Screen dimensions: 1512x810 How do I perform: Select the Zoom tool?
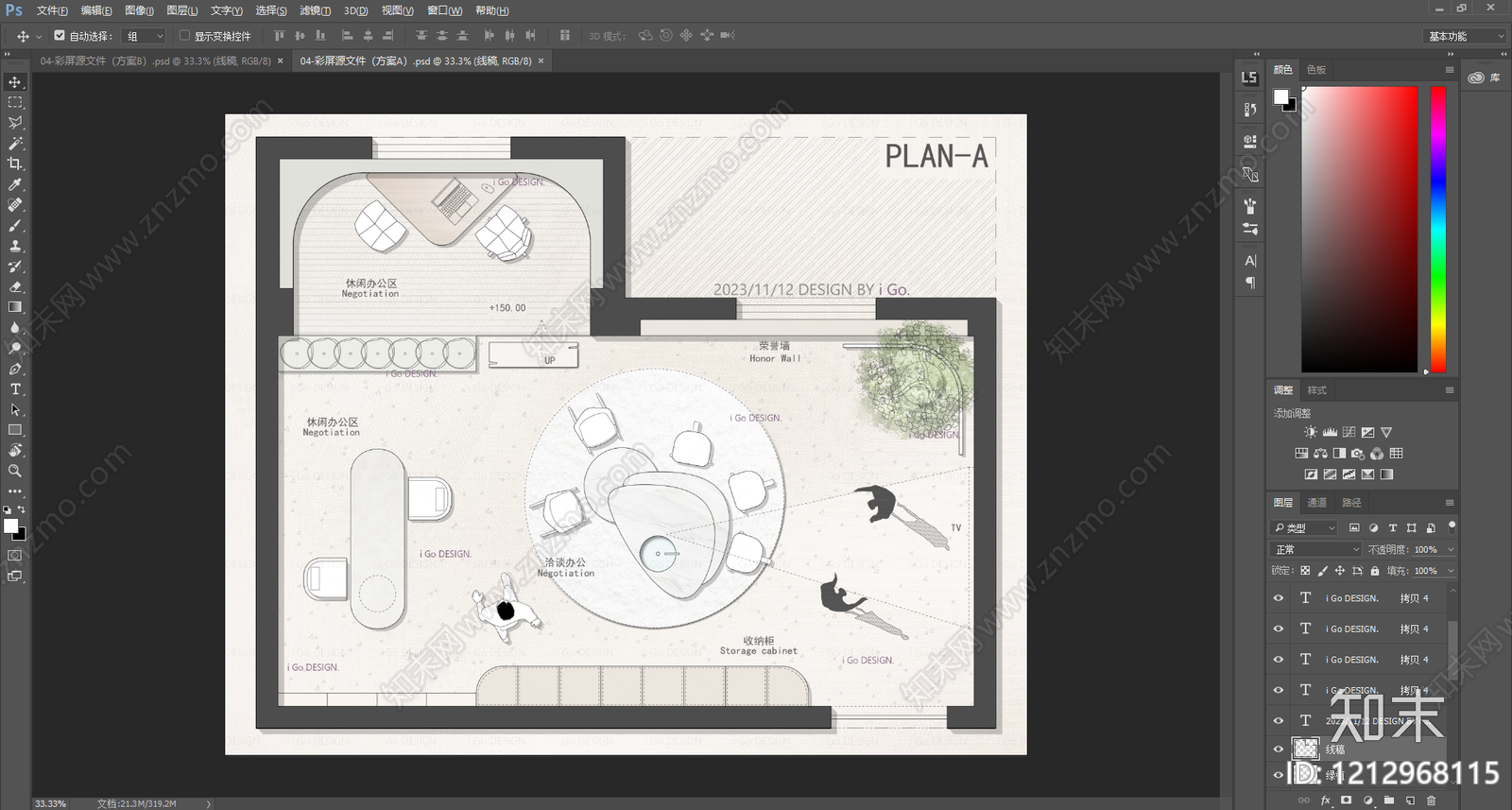(x=15, y=471)
